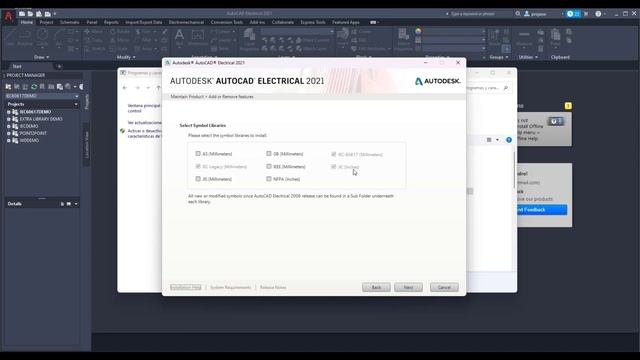Expand the EXTRA LIBRARY DEMO project node
Image resolution: width=640 pixels, height=360 pixels.
[9, 119]
